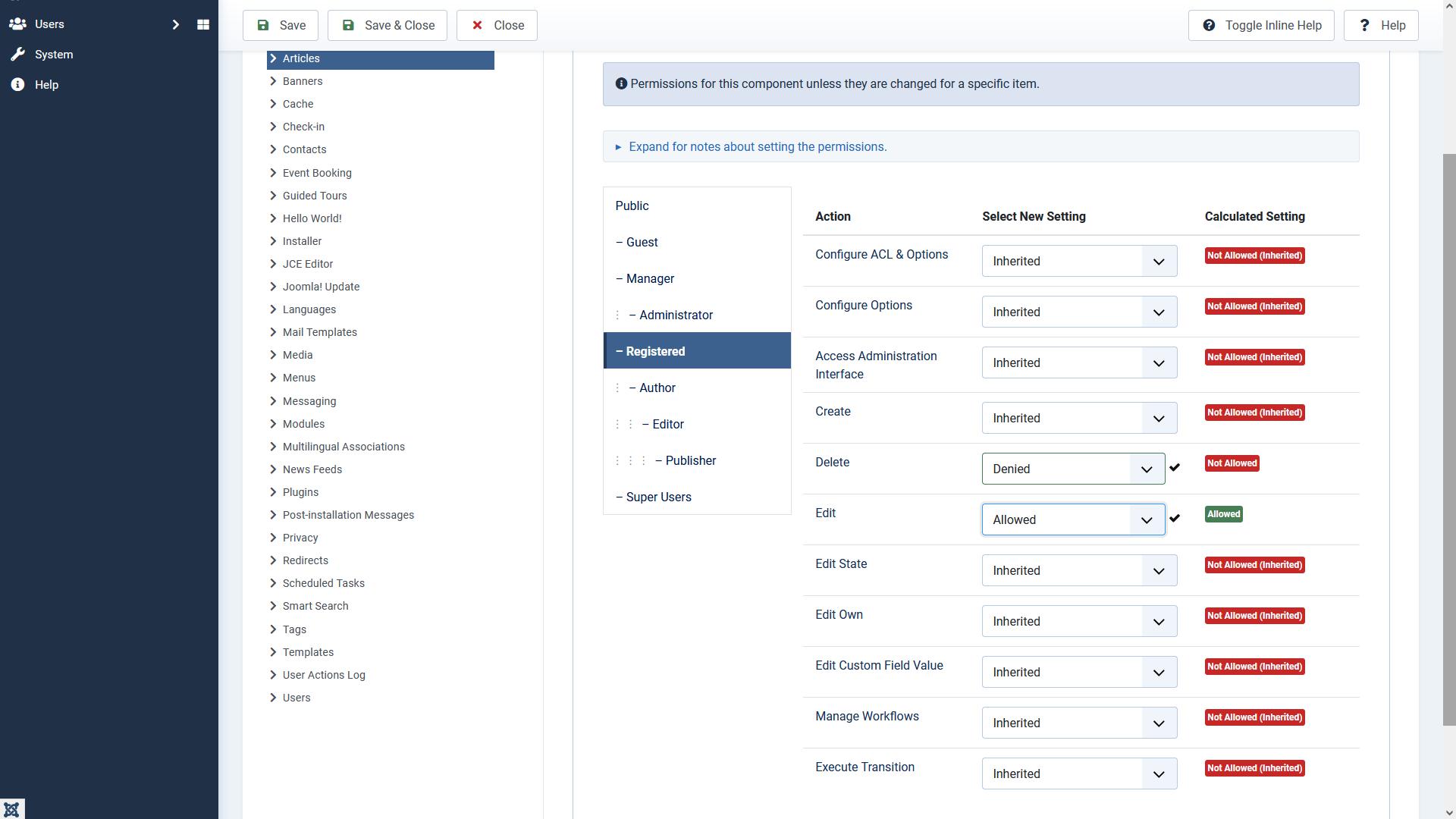Open the Delete permission dropdown showing Denied
The width and height of the screenshot is (1456, 819).
pyautogui.click(x=1072, y=469)
